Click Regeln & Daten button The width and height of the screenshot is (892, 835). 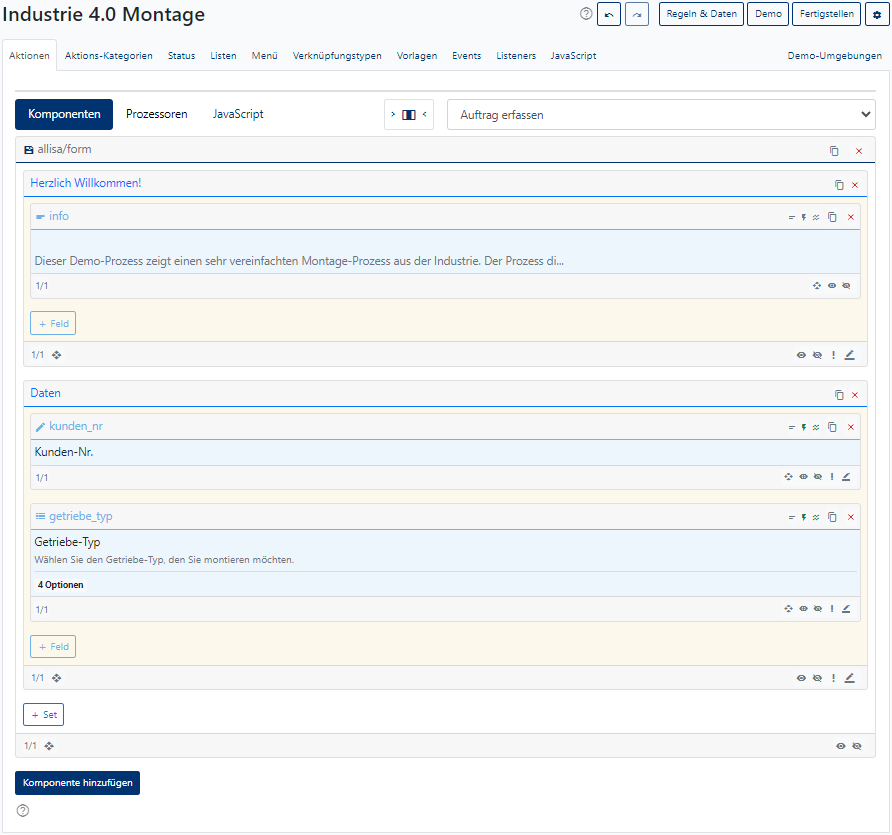point(701,14)
